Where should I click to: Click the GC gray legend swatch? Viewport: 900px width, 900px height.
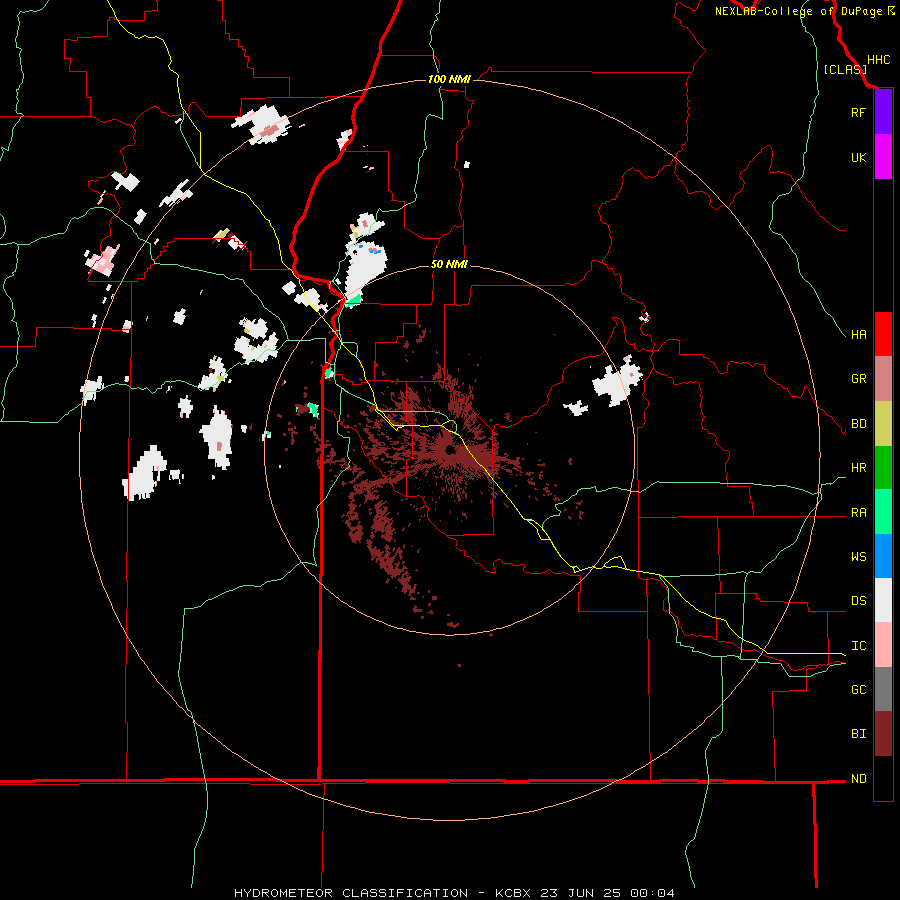click(883, 689)
